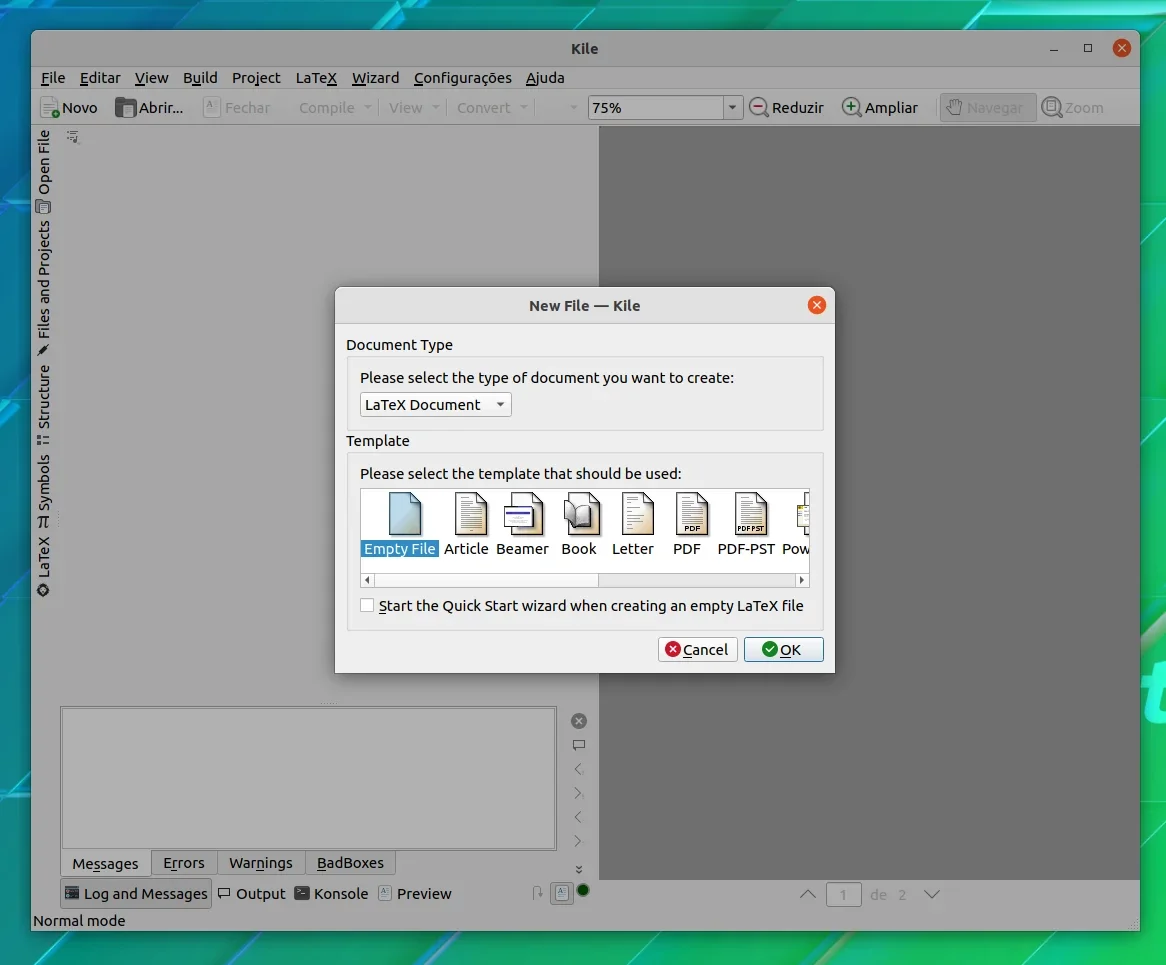Image resolution: width=1166 pixels, height=965 pixels.
Task: Choose the PDF-PST template icon
Action: 750,514
